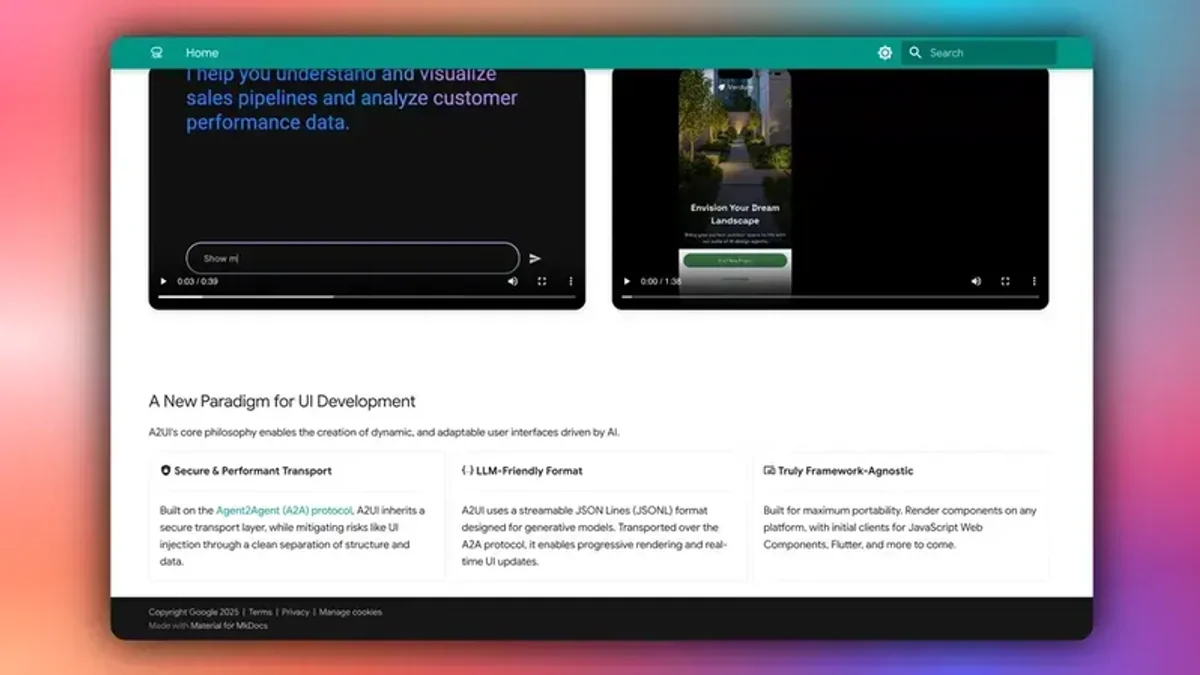This screenshot has width=1200, height=675.
Task: Open Manage cookies in the footer
Action: click(x=352, y=611)
